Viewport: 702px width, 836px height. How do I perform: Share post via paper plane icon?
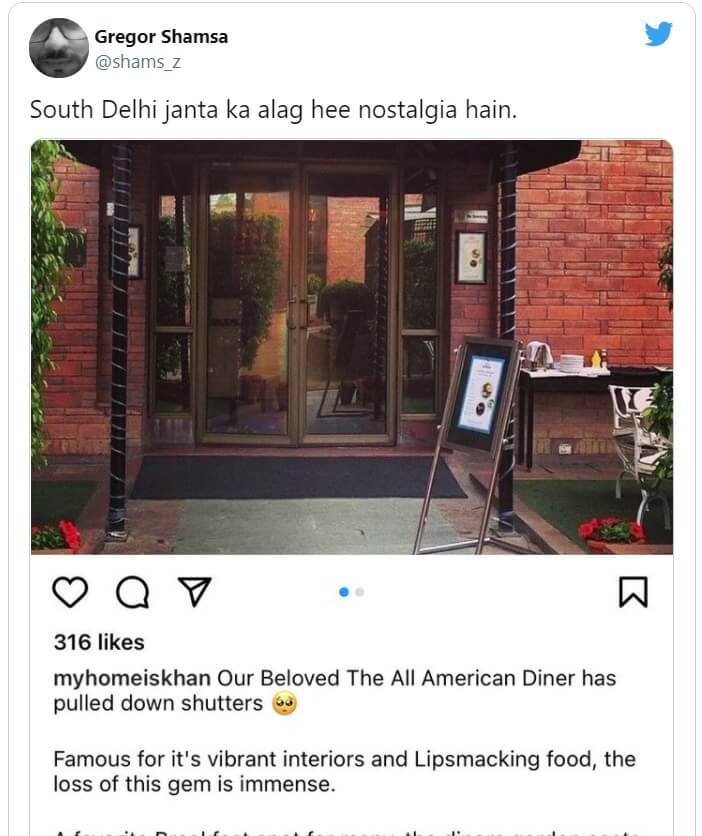195,591
